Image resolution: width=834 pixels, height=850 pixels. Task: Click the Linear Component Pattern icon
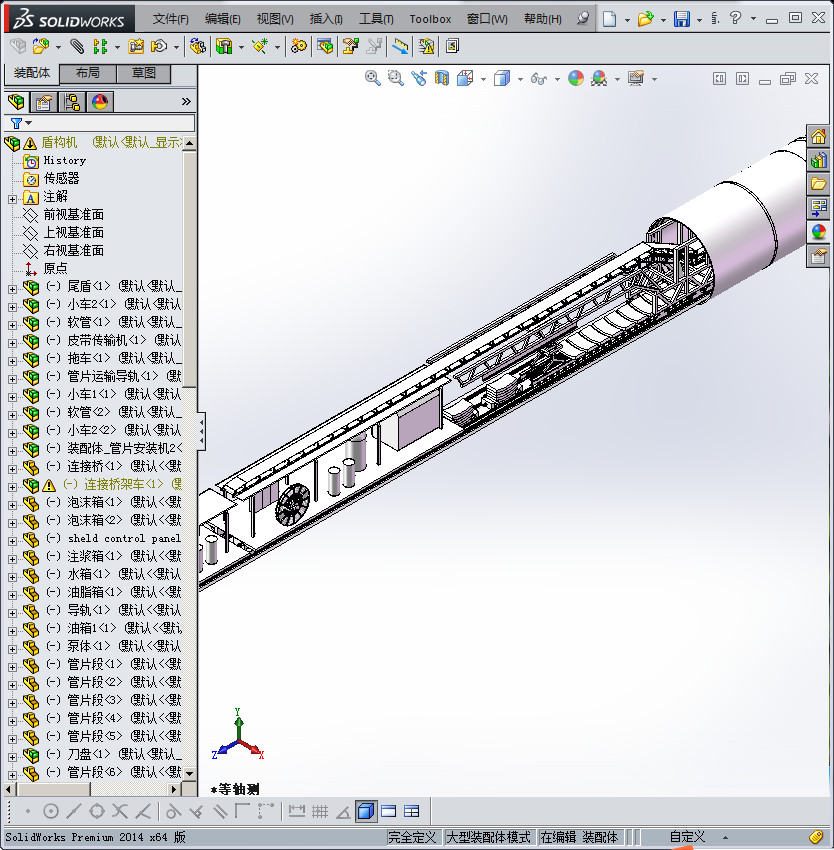click(x=100, y=47)
